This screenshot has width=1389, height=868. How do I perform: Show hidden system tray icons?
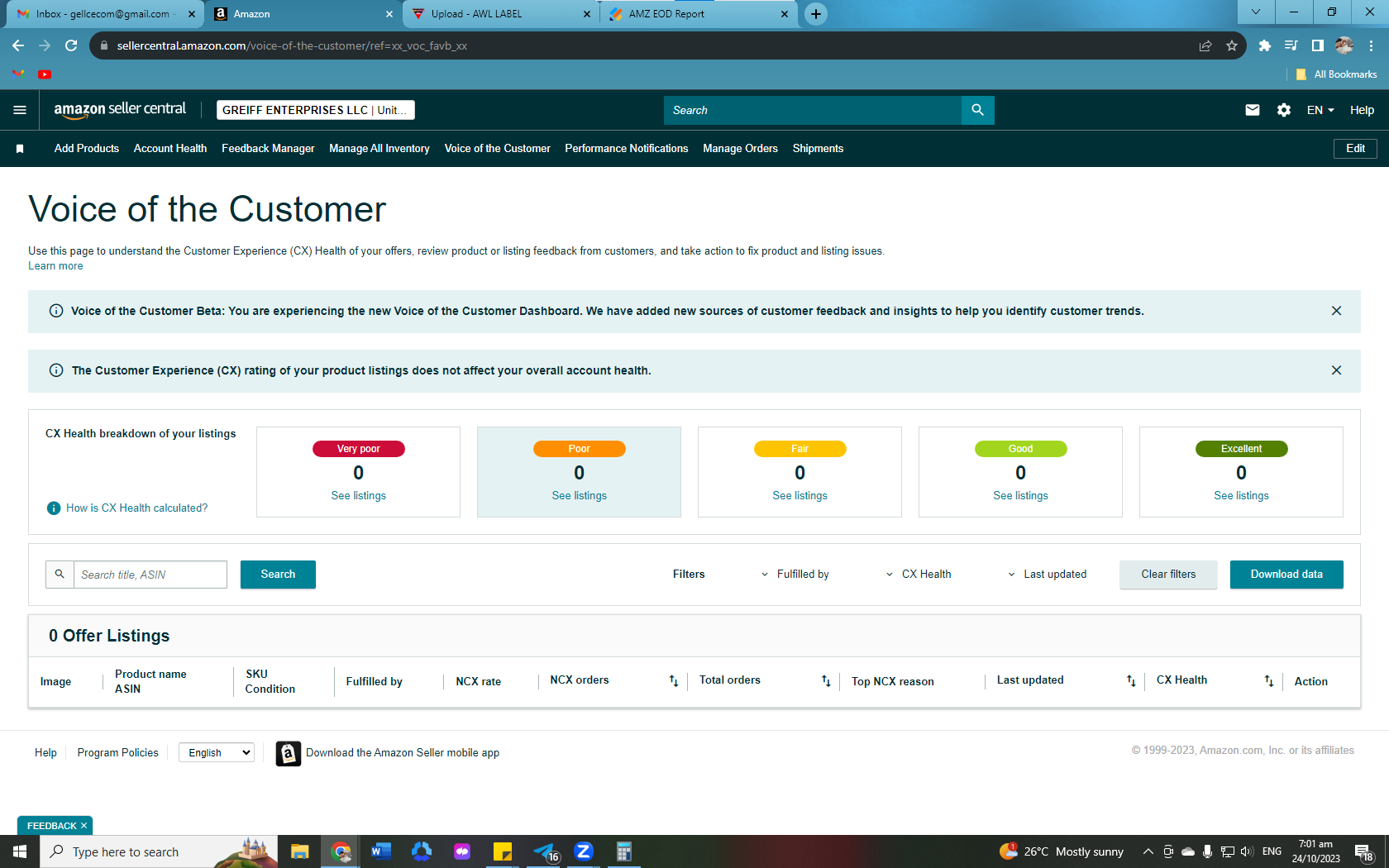point(1148,851)
